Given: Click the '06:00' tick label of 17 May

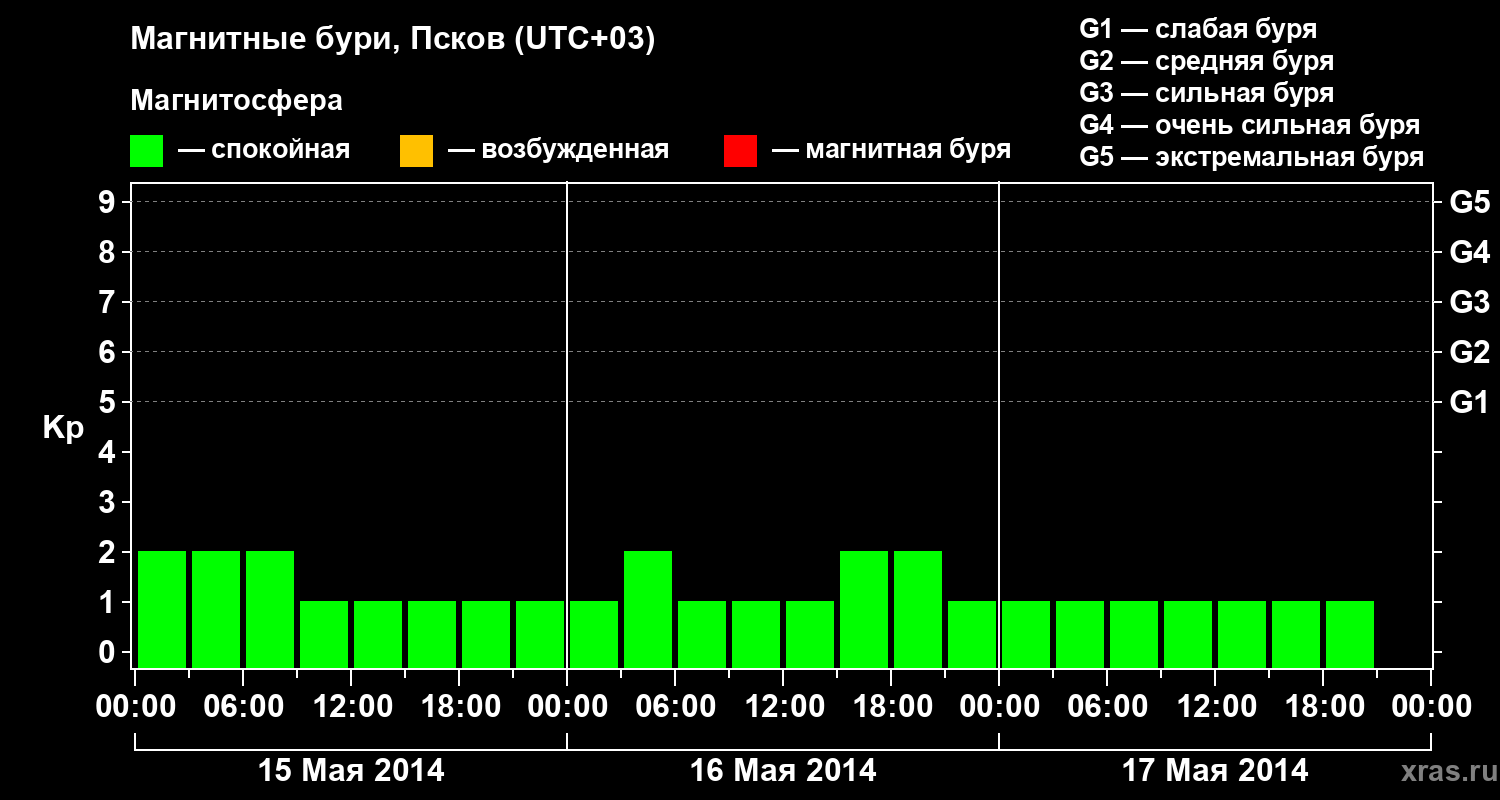Looking at the screenshot, I should pos(1108,707).
